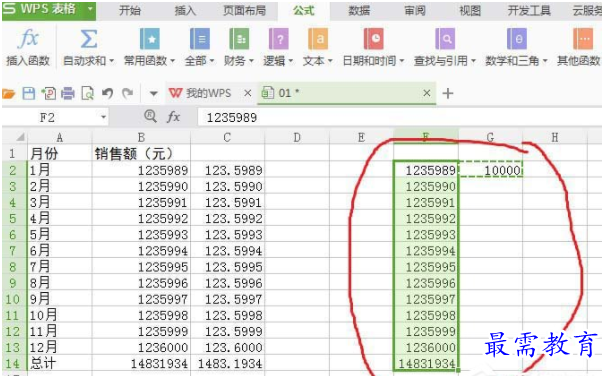606x376 pixels.
Task: Open the Common Functions star book icon
Action: pyautogui.click(x=150, y=39)
